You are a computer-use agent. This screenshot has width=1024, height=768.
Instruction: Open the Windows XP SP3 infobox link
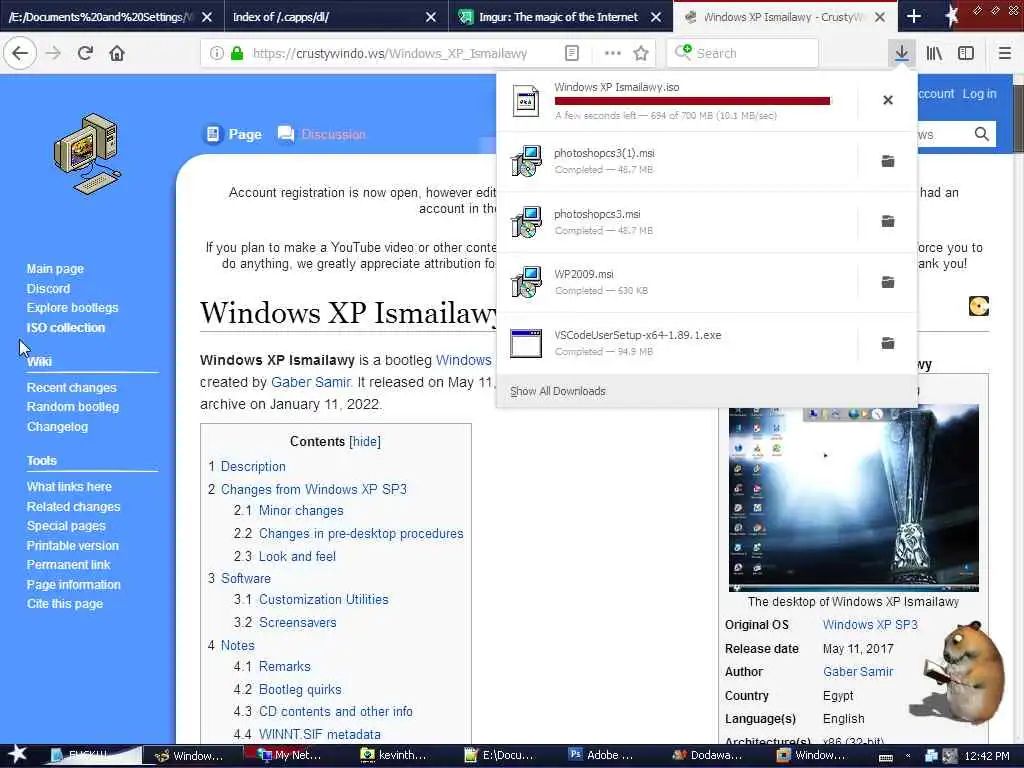coord(870,624)
